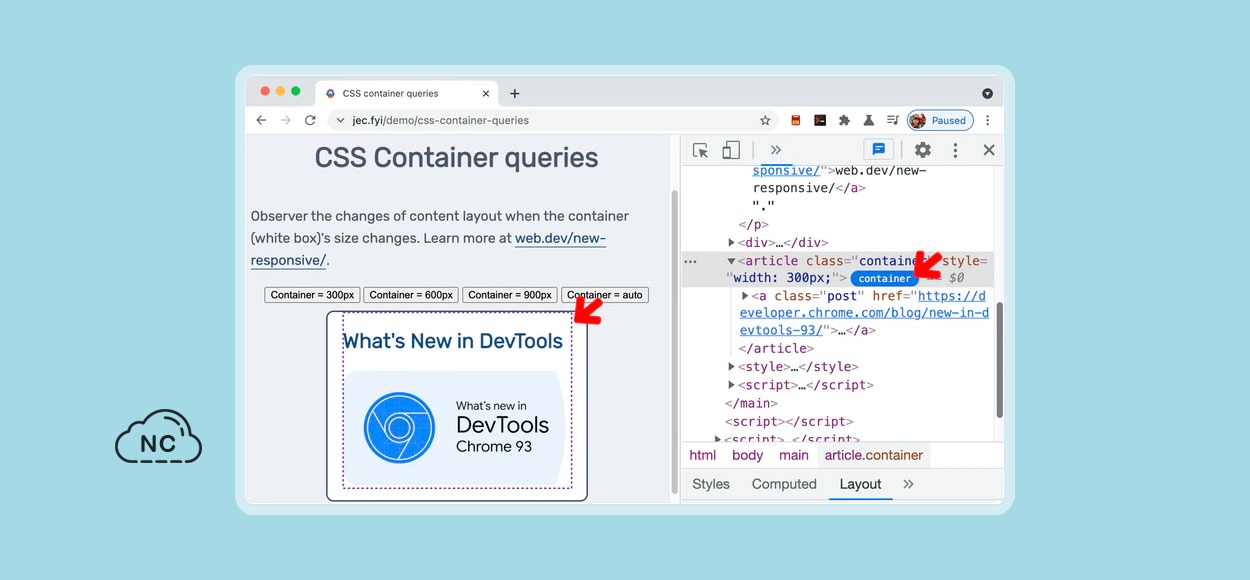This screenshot has height=580, width=1250.
Task: Click the site info chevron in the address bar
Action: (340, 120)
